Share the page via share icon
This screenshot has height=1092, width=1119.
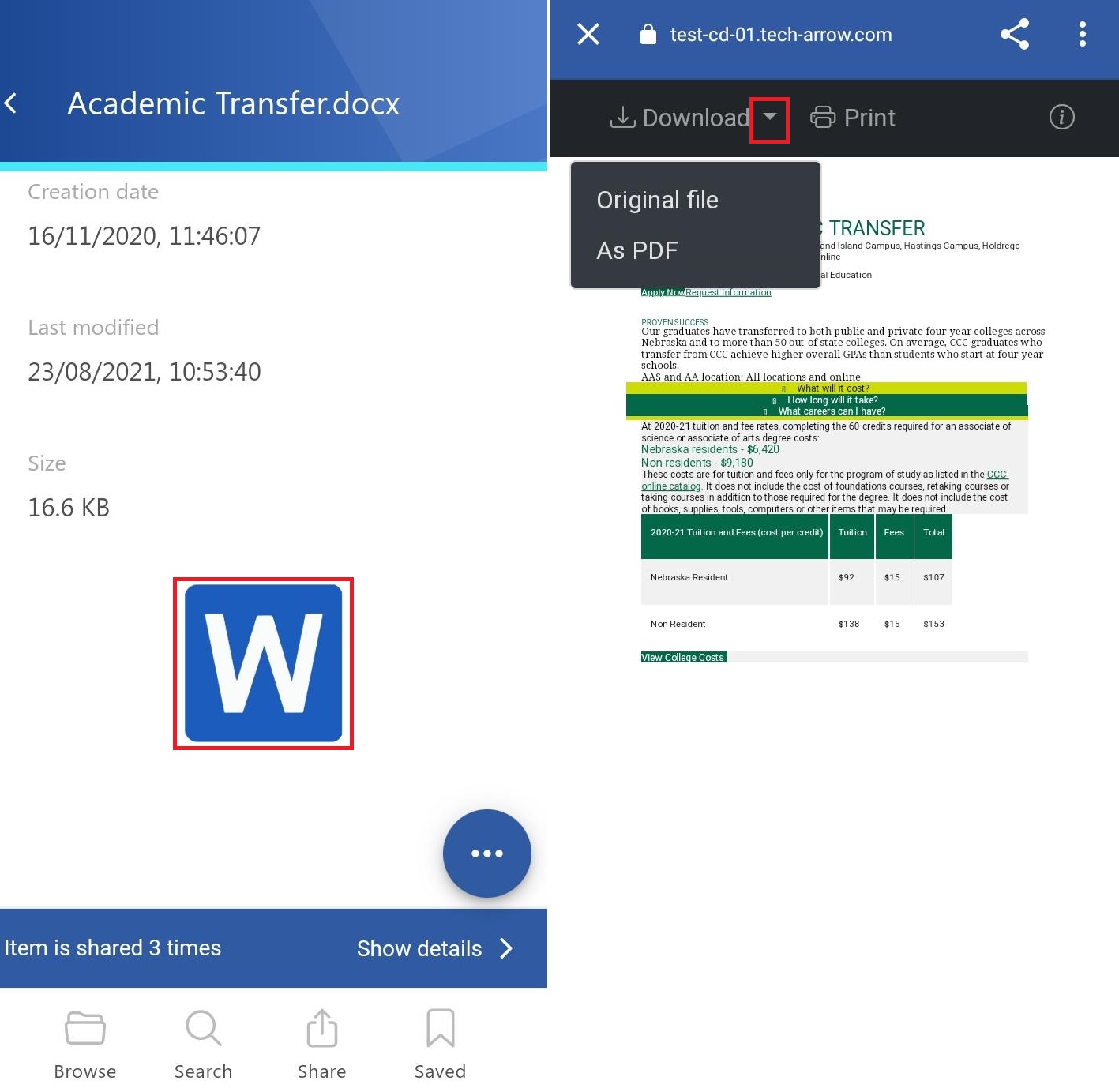[x=1015, y=34]
